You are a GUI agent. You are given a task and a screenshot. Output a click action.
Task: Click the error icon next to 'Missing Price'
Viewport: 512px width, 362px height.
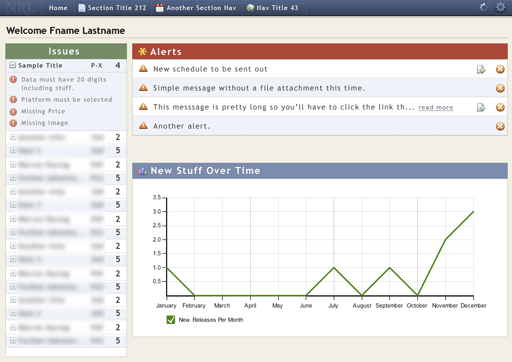(13, 111)
